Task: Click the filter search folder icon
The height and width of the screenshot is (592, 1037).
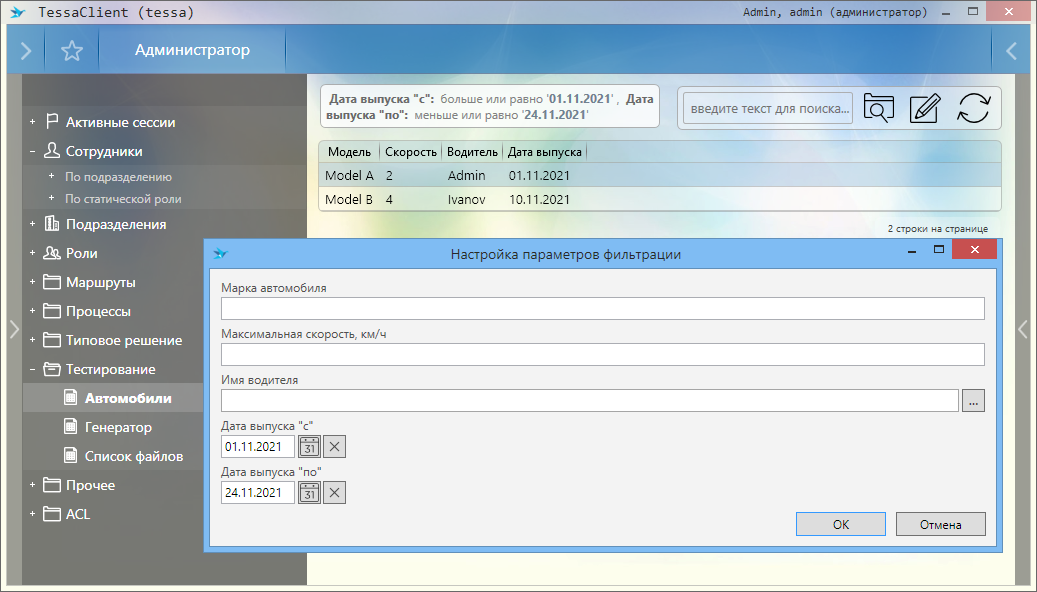Action: [878, 108]
